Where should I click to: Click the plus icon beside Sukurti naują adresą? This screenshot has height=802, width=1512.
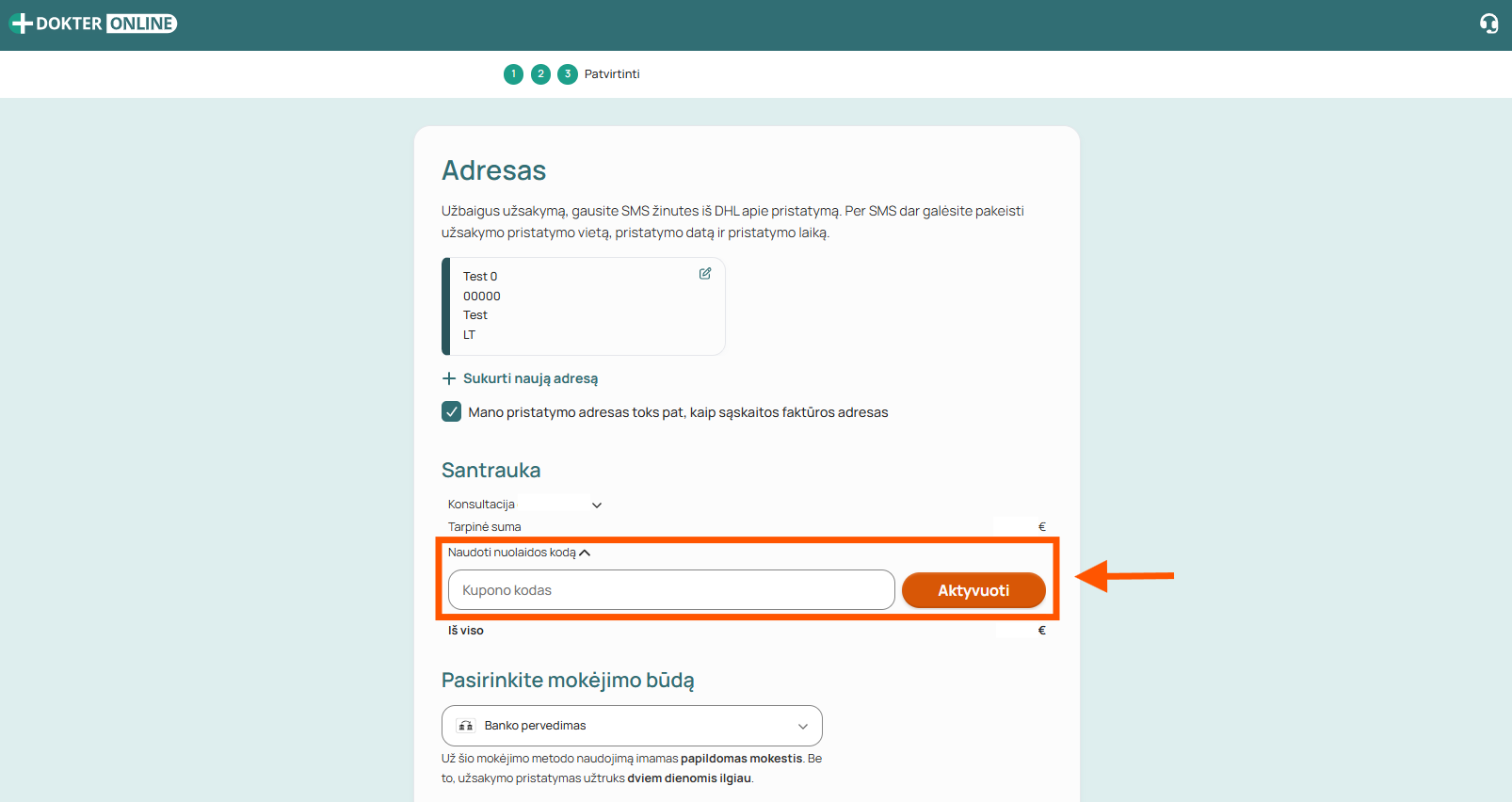tap(449, 378)
